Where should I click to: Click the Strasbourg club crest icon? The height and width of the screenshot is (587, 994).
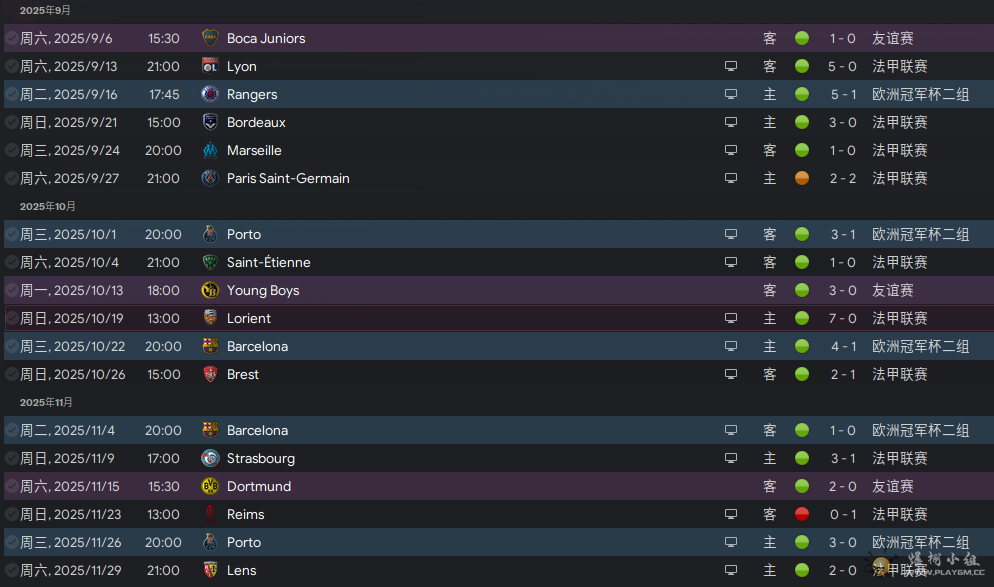pos(210,458)
